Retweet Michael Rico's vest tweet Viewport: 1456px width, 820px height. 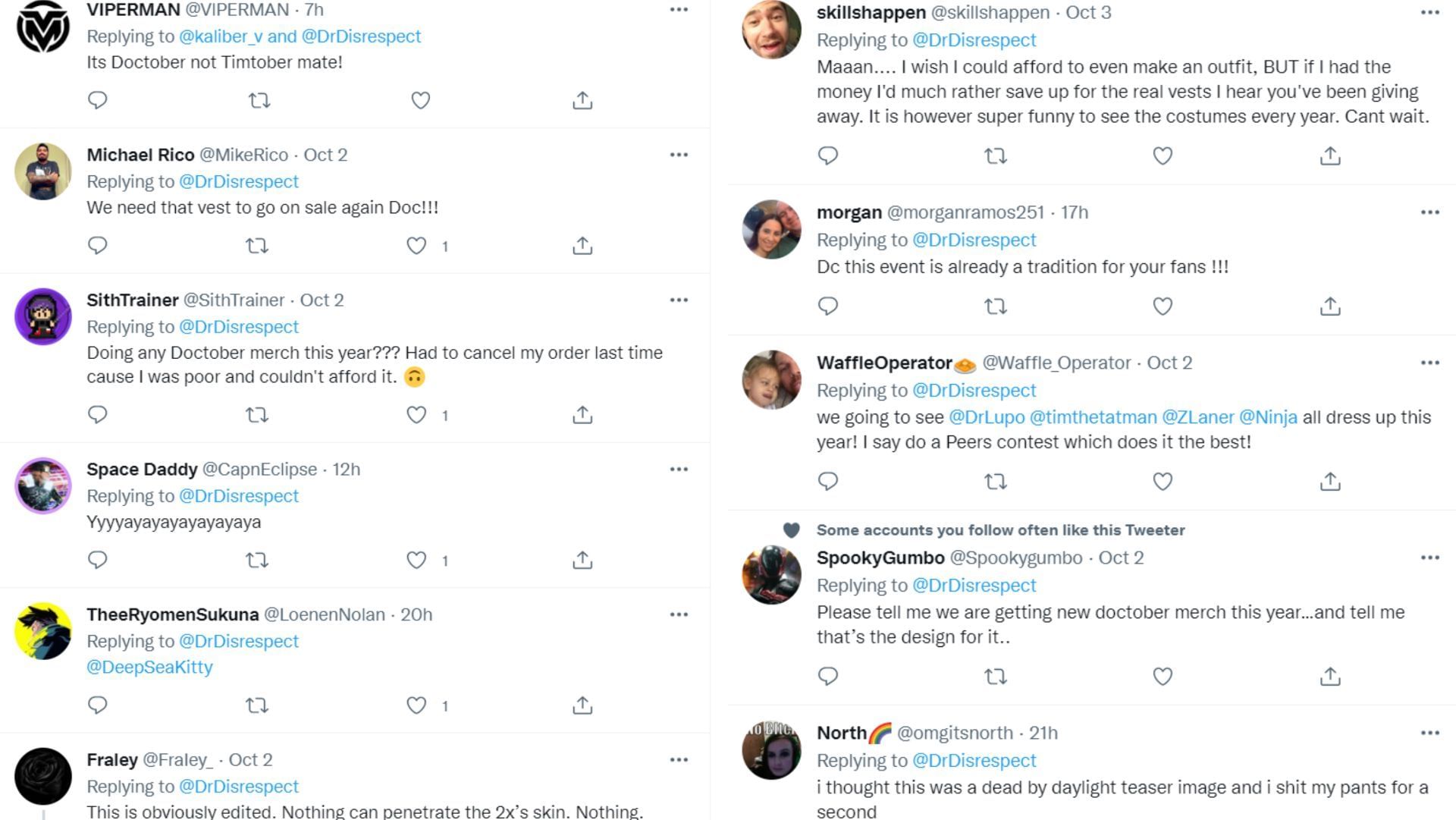[257, 246]
